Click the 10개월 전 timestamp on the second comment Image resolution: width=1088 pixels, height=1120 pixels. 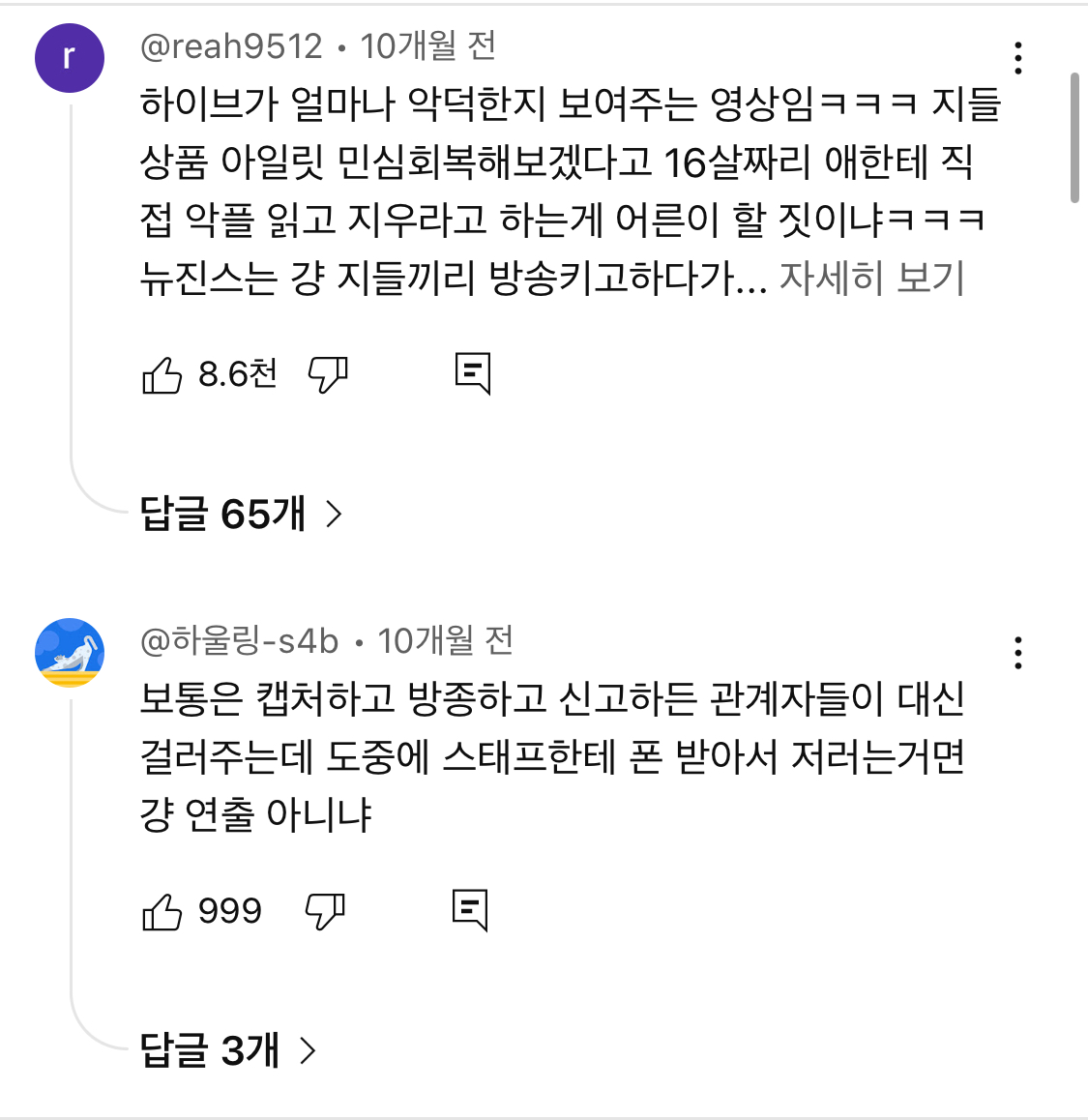pyautogui.click(x=445, y=640)
